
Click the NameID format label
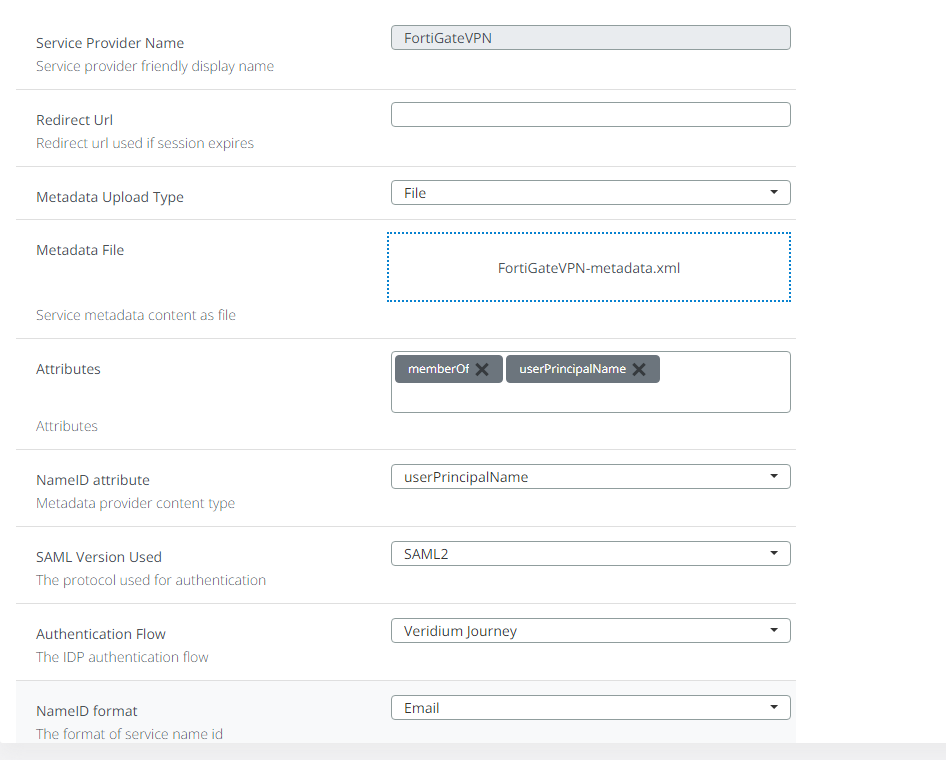(87, 711)
